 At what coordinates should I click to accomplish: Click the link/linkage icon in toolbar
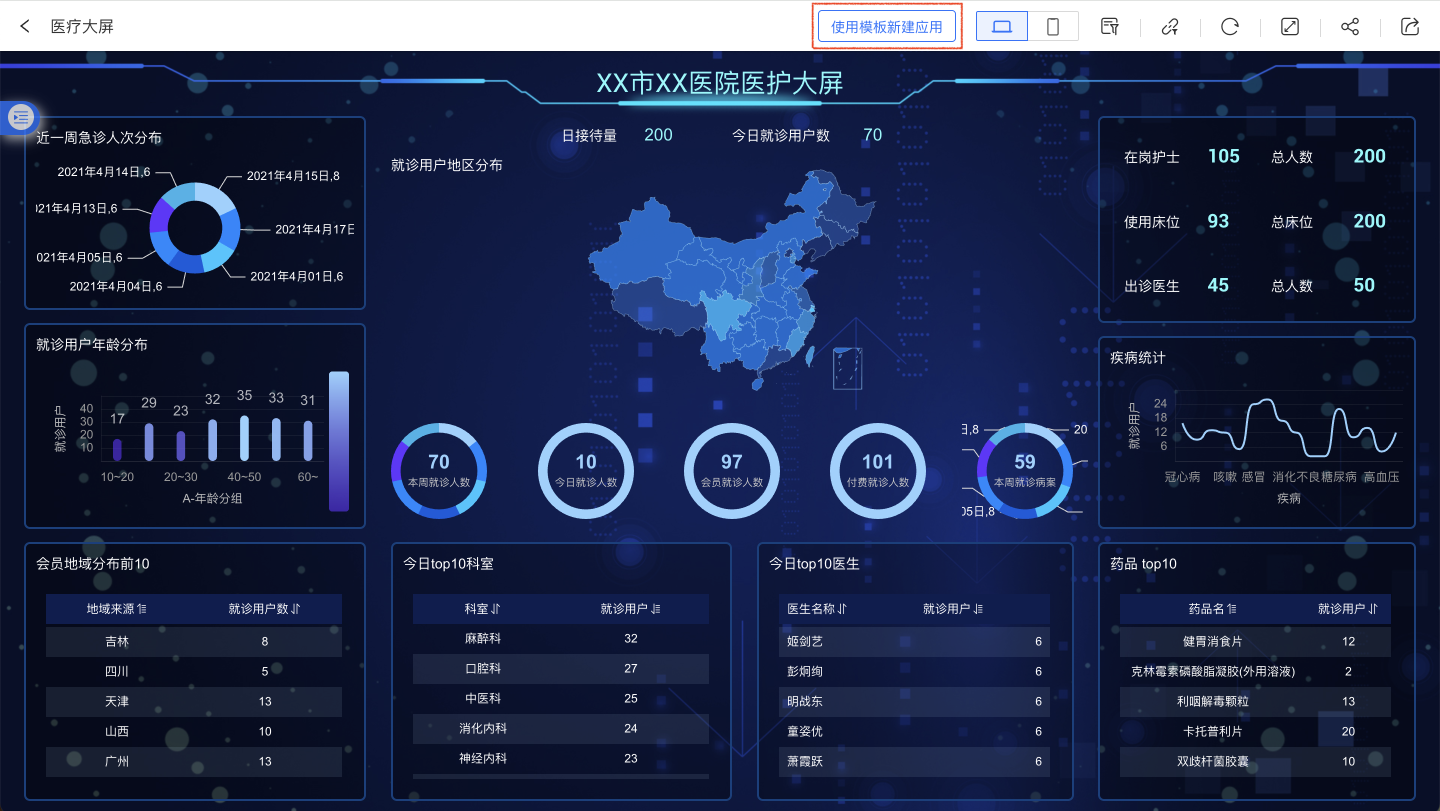1170,27
